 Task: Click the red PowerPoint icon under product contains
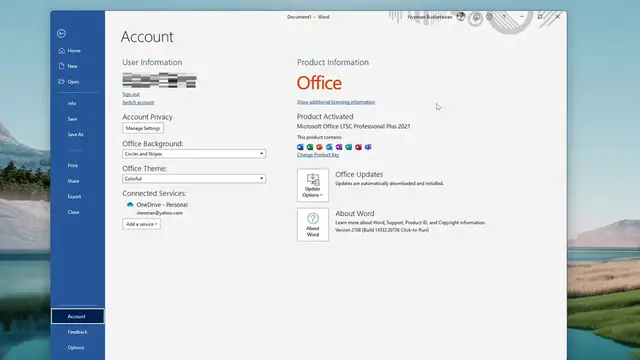(x=320, y=147)
